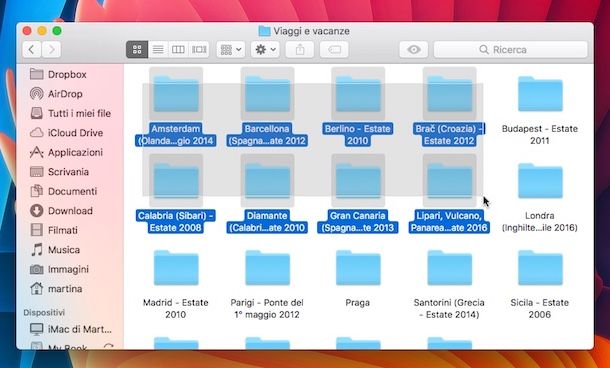Screen dimensions: 610x368
Task: Select the Parigi - Ponte del 1° maggio folder
Action: pyautogui.click(x=267, y=268)
